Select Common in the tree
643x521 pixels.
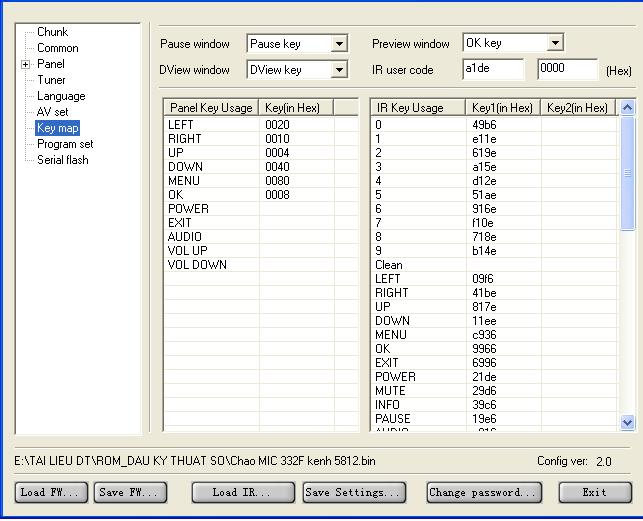57,48
